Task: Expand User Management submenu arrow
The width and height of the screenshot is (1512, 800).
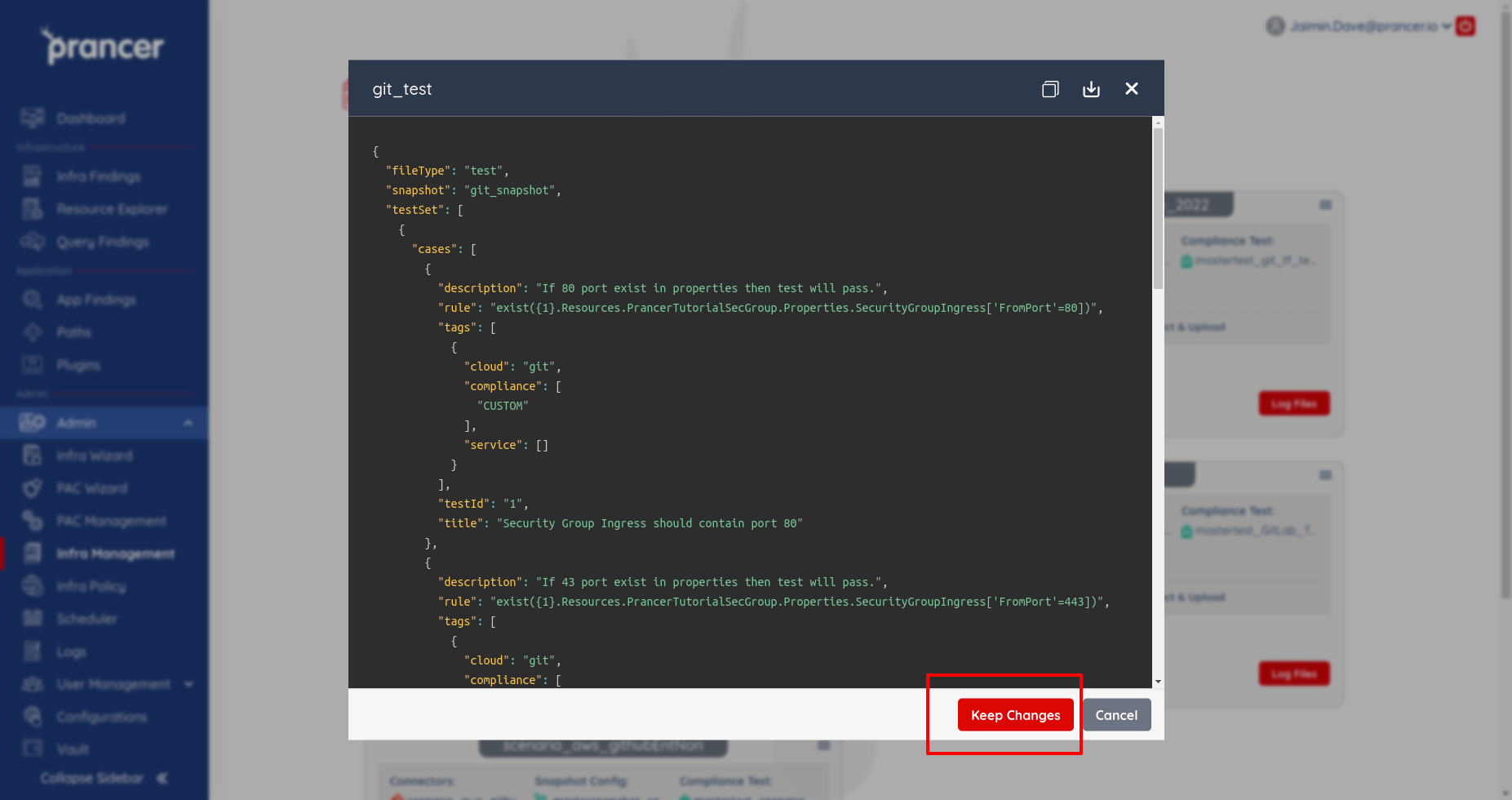Action: 189,684
